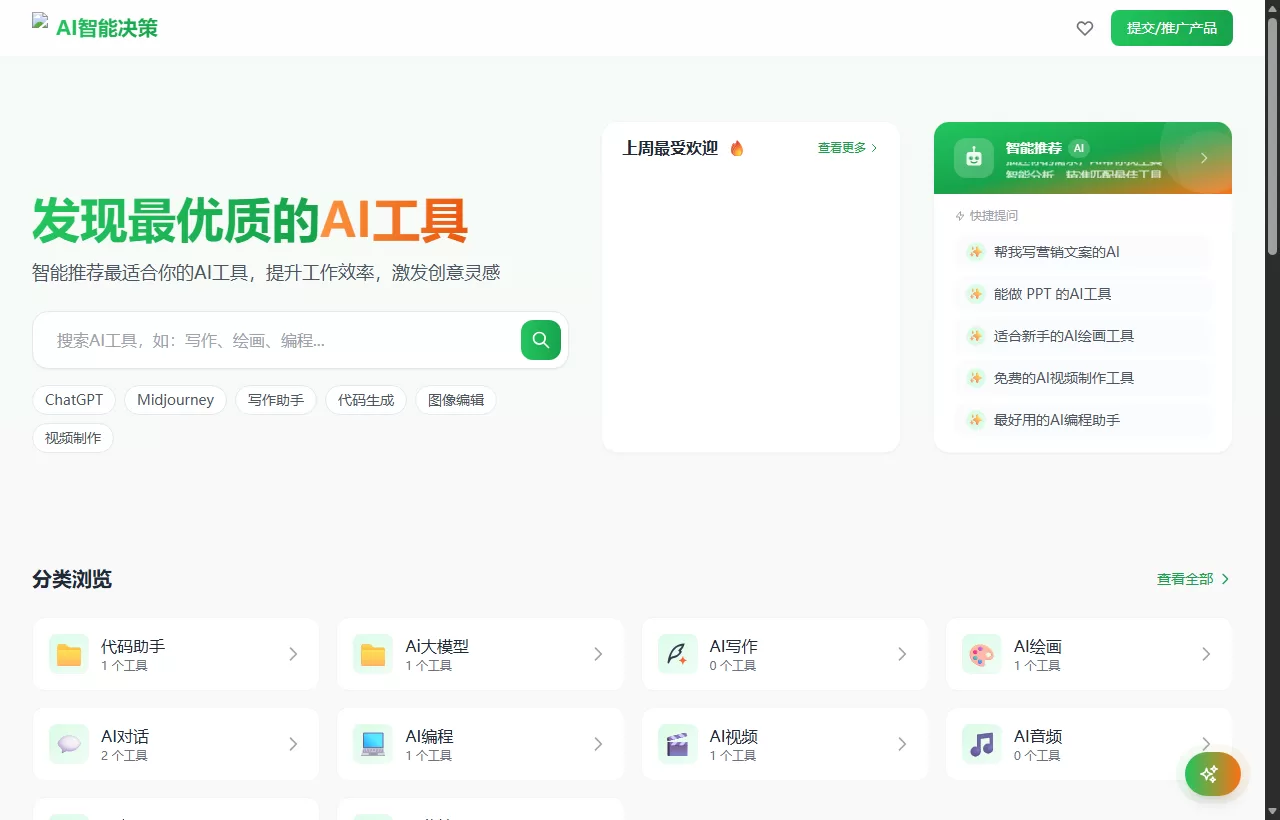
Task: Click the AI对话 category name
Action: [x=125, y=736]
